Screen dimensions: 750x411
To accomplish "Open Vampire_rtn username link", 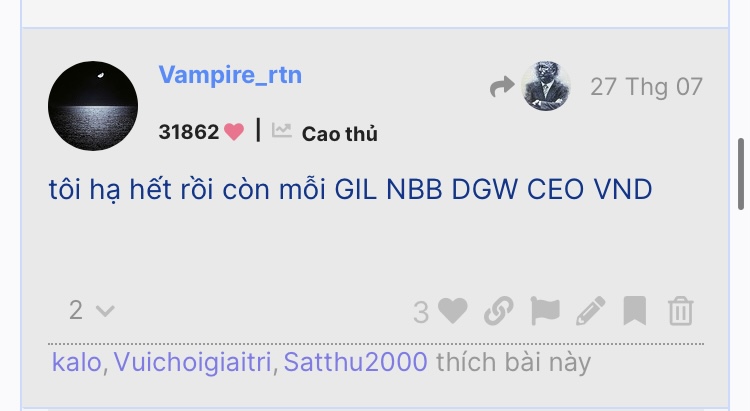I will (x=230, y=75).
